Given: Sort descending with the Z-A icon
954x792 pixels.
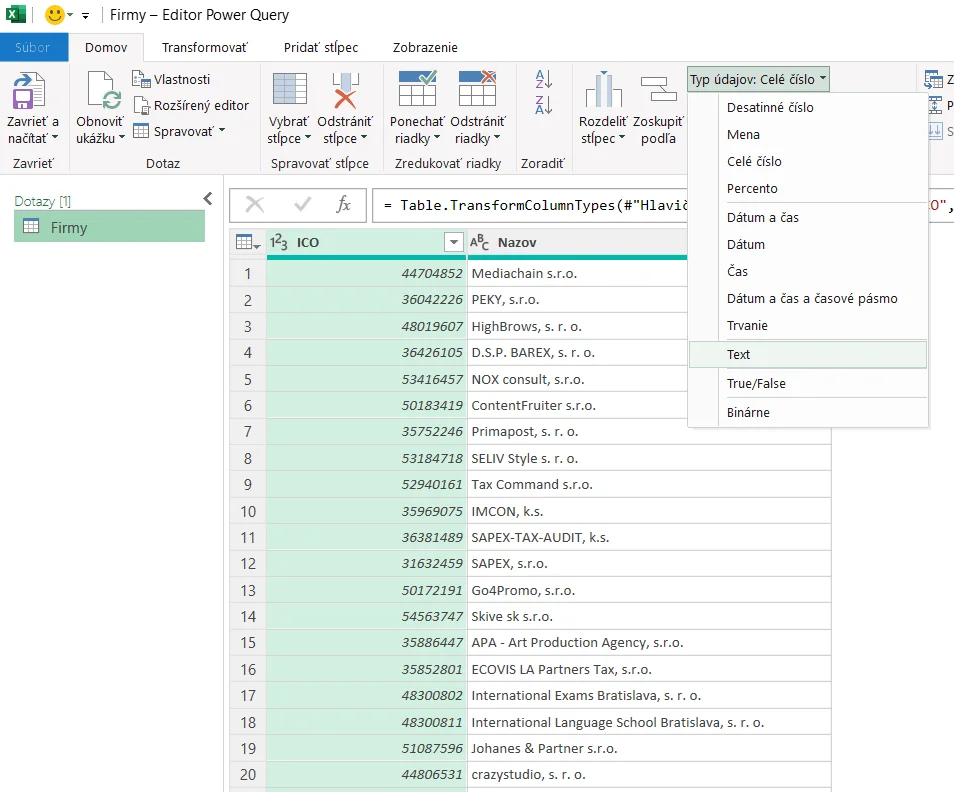Looking at the screenshot, I should click(543, 105).
